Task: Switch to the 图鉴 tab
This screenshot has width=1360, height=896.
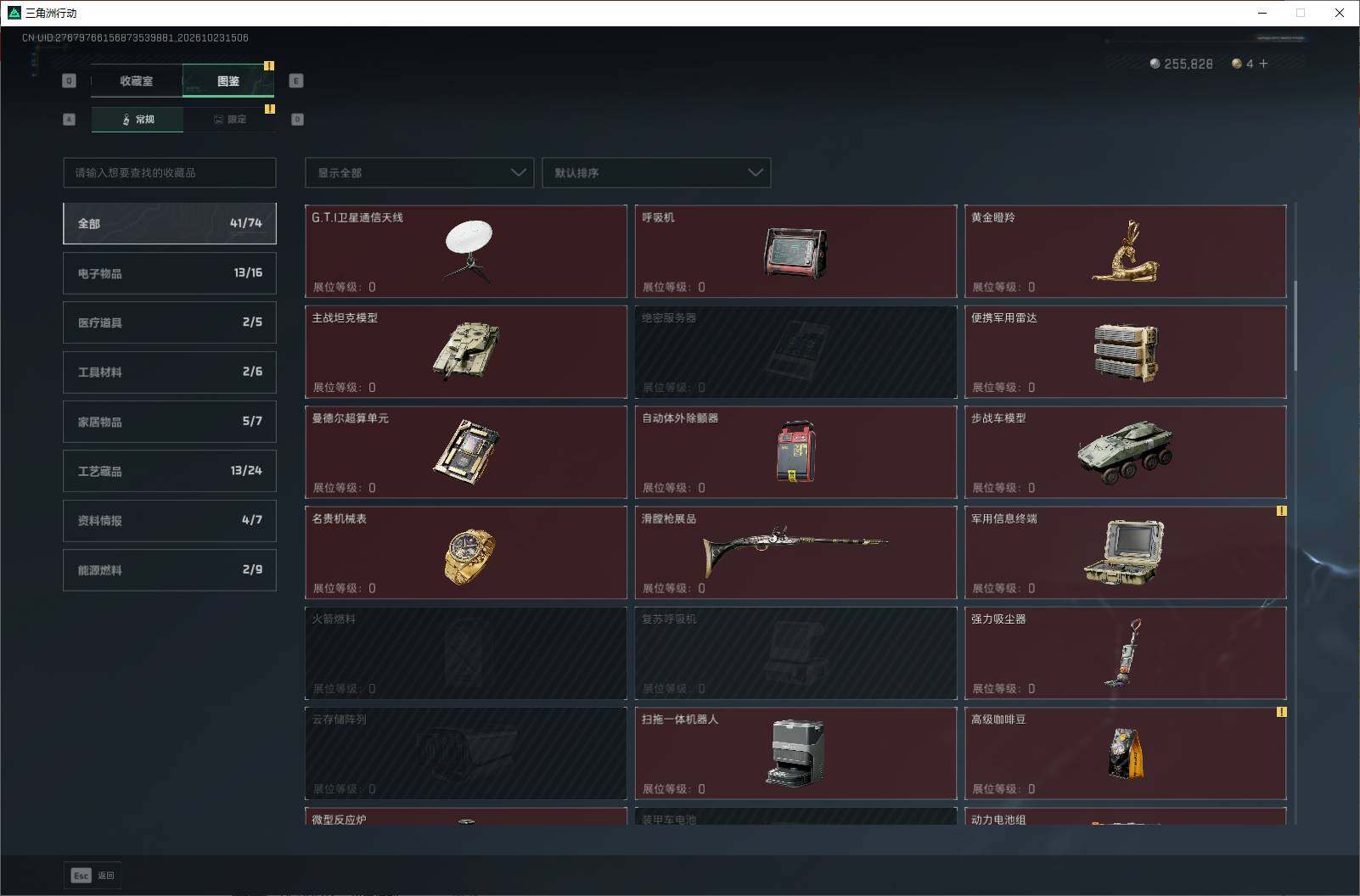Action: pos(228,81)
